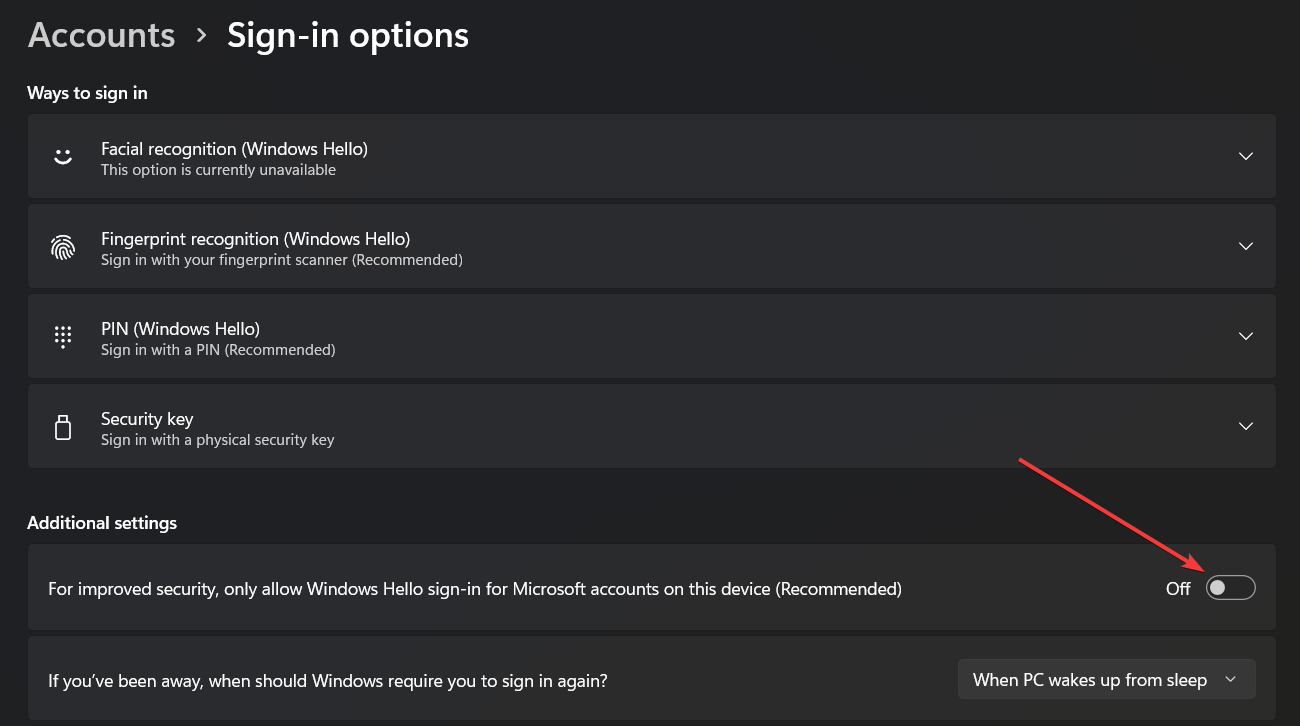
Task: Click 'This option is currently unavailable' text
Action: click(218, 170)
